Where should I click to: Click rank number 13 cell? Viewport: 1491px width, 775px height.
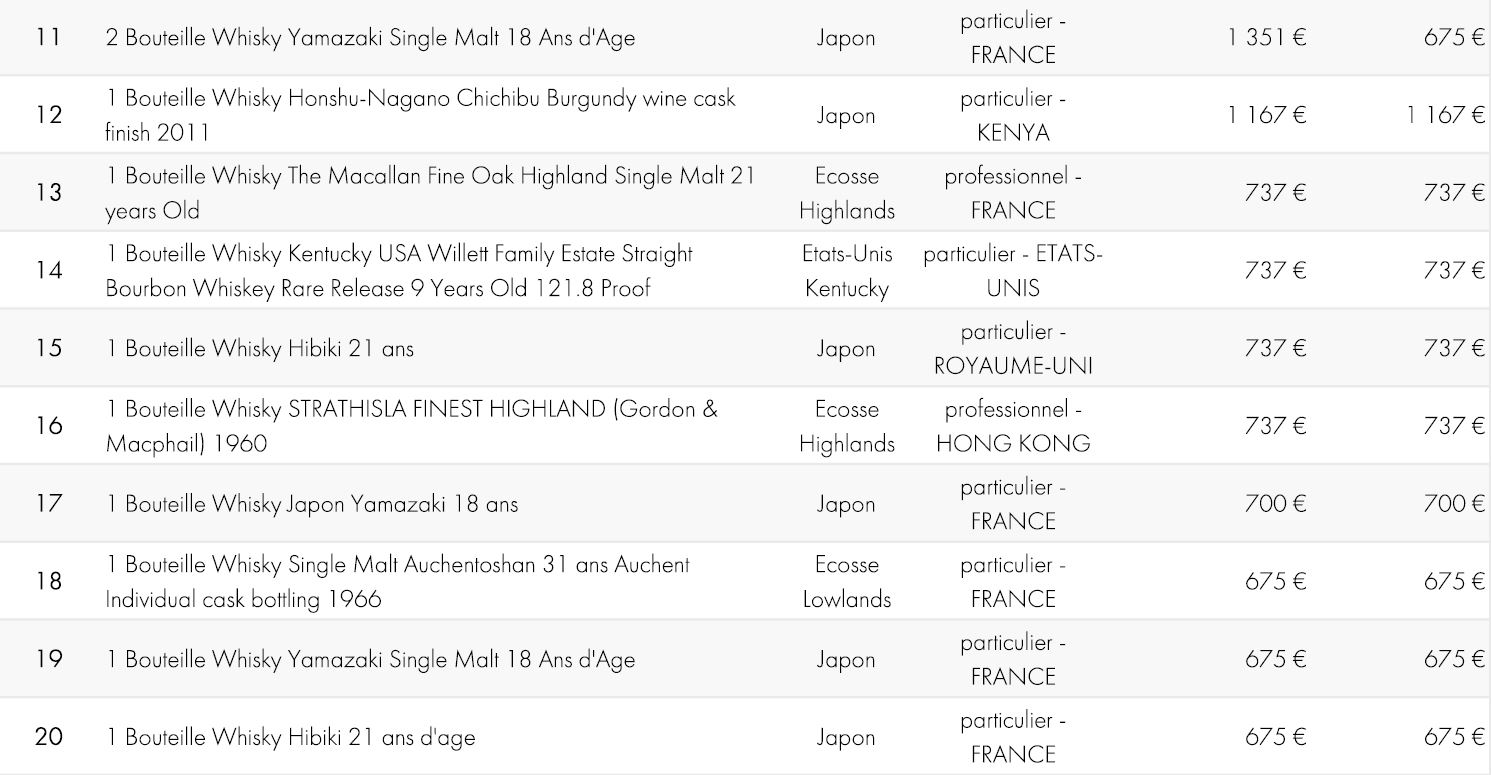tap(48, 193)
